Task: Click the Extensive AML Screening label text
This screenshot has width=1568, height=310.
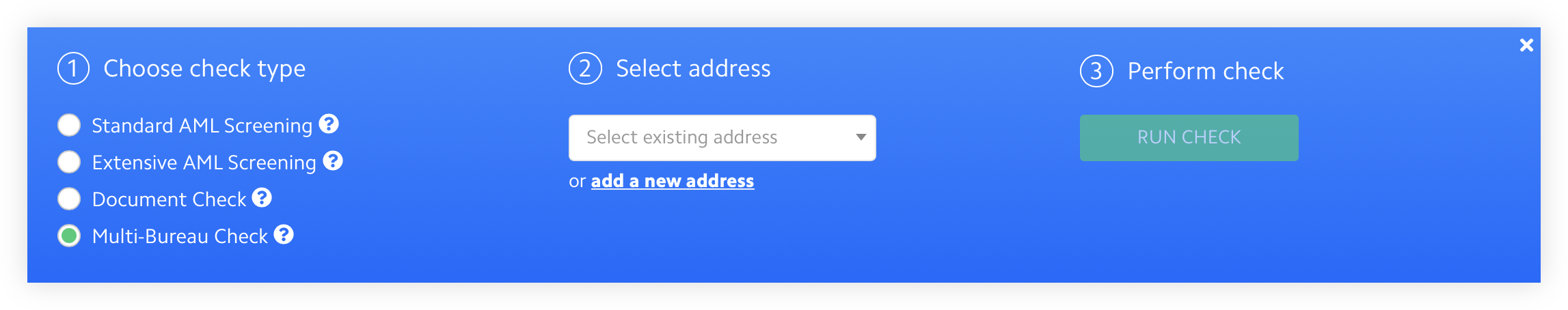Action: (x=204, y=163)
